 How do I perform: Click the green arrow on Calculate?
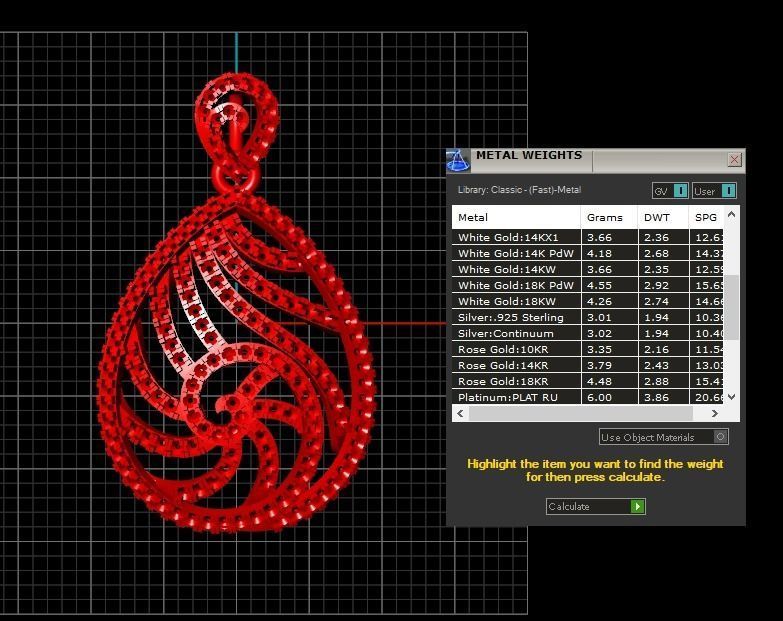[637, 506]
